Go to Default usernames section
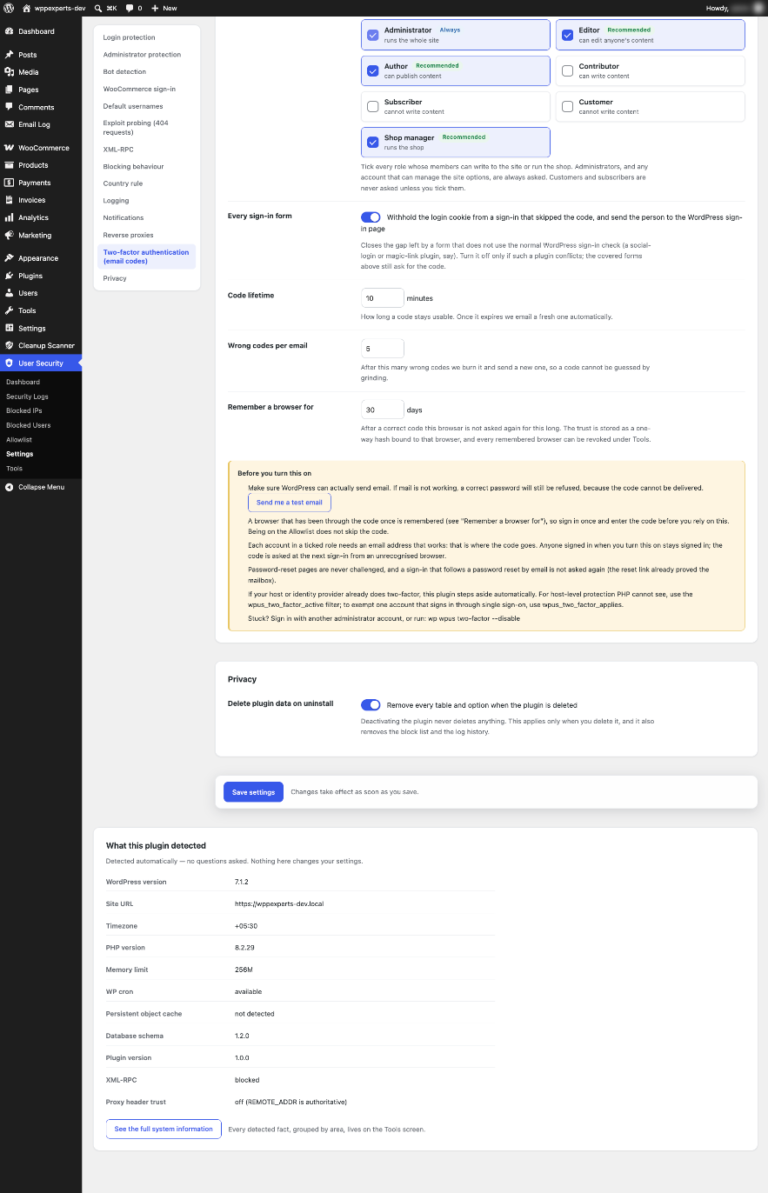 coord(132,107)
